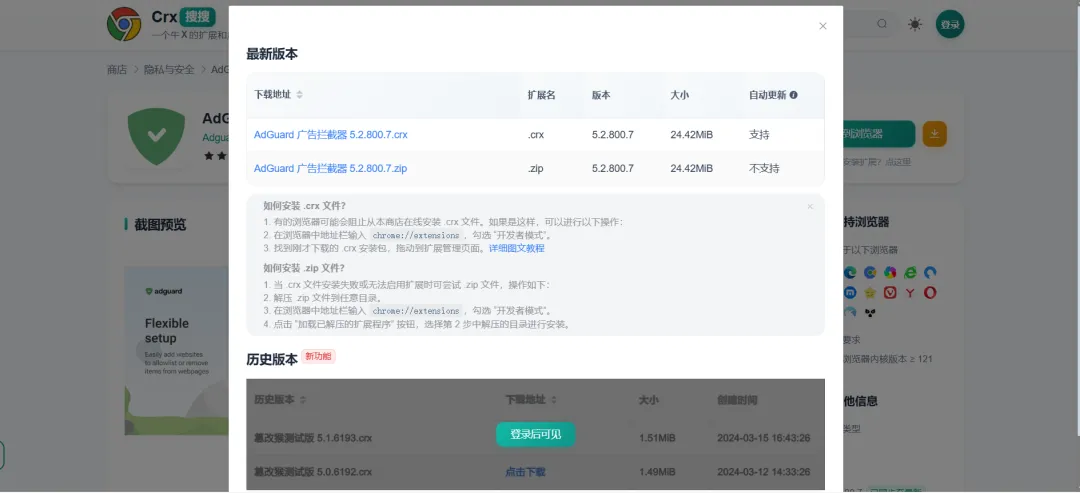Click 点击下载 for version 5.0.6192.crx
The image size is (1080, 493).
click(526, 472)
